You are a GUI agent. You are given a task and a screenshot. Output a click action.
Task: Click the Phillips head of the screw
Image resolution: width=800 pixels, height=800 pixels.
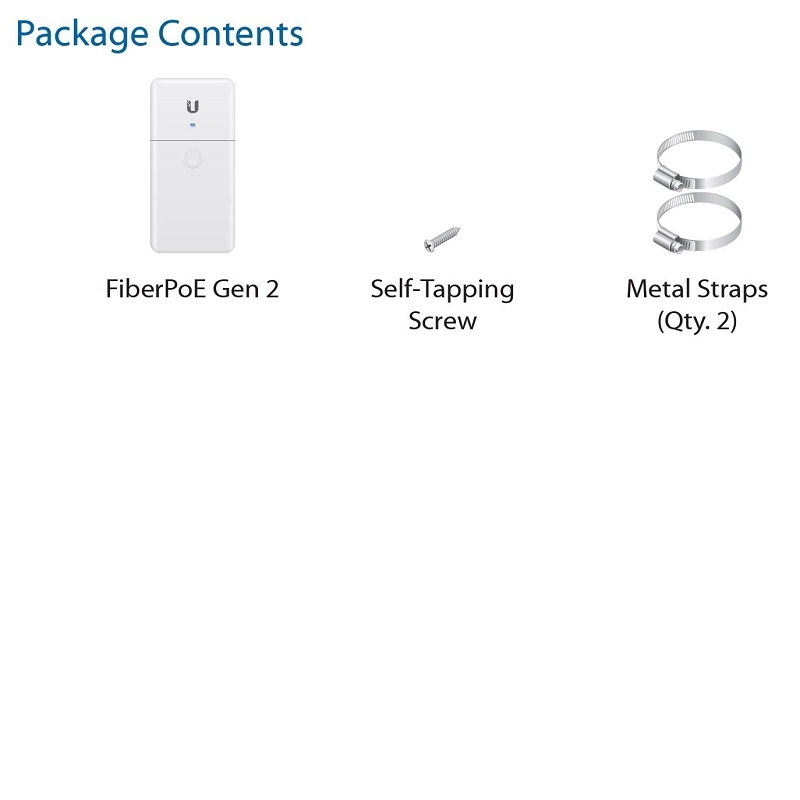point(428,245)
